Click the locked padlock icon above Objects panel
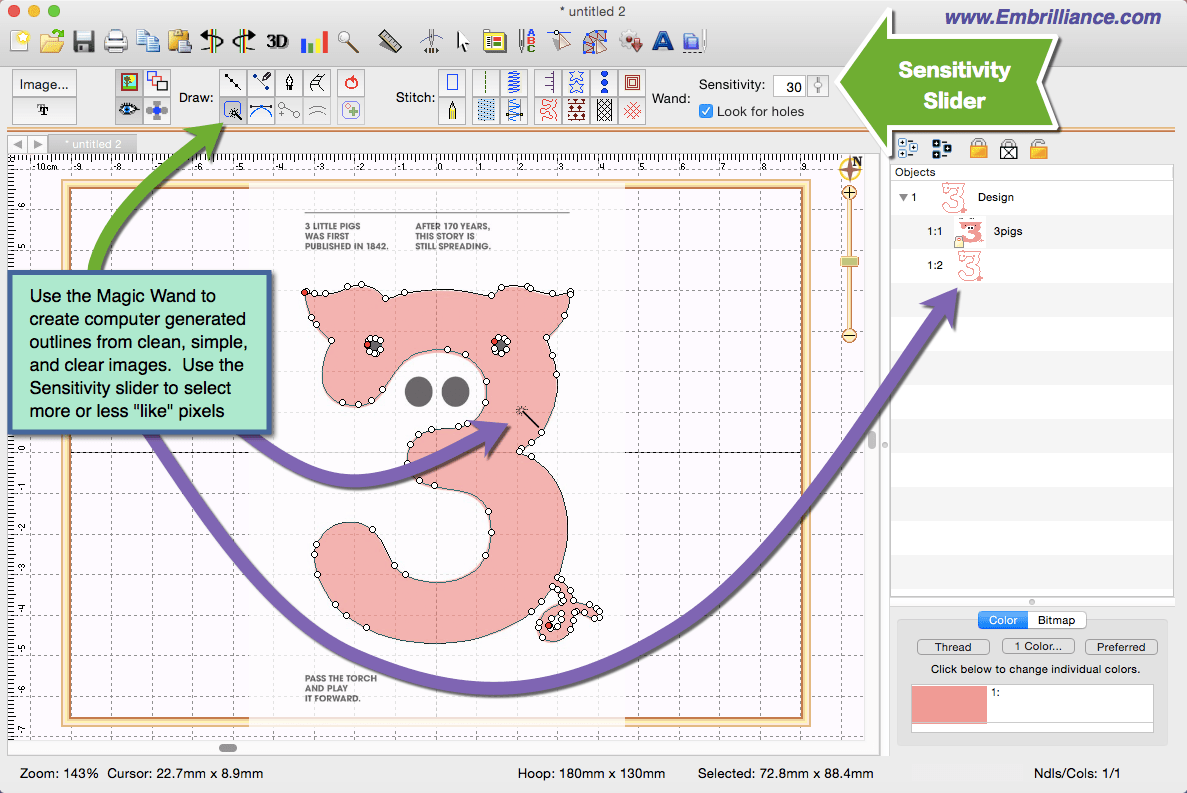The height and width of the screenshot is (793, 1187). pos(976,148)
